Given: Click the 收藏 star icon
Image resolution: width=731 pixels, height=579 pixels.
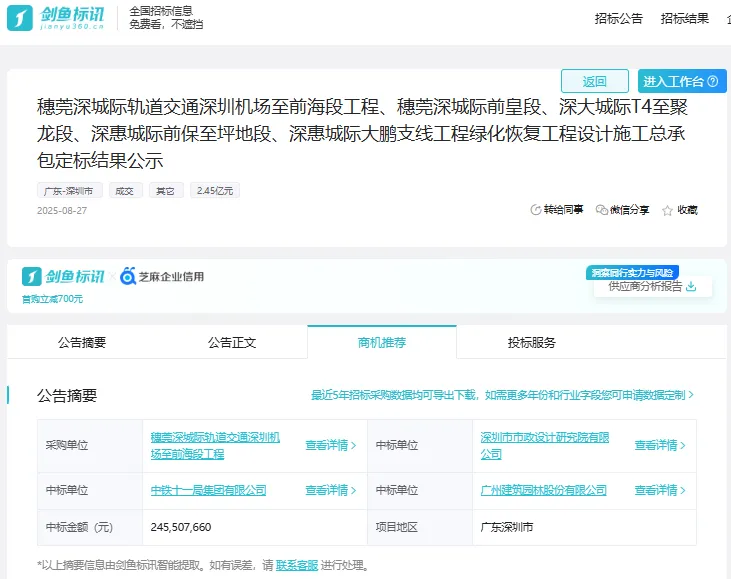Looking at the screenshot, I should [667, 210].
